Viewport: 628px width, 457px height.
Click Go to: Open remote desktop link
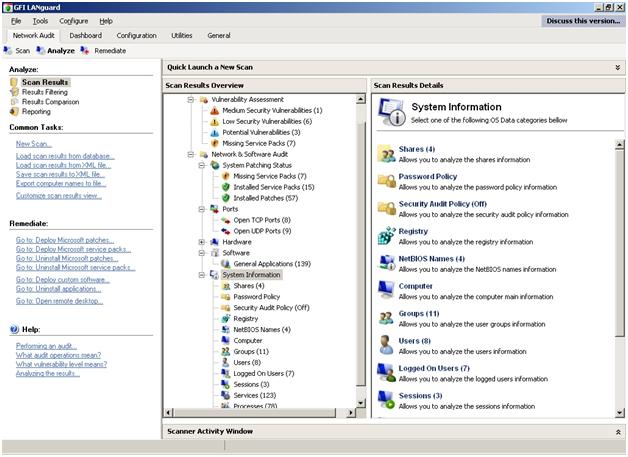(59, 301)
